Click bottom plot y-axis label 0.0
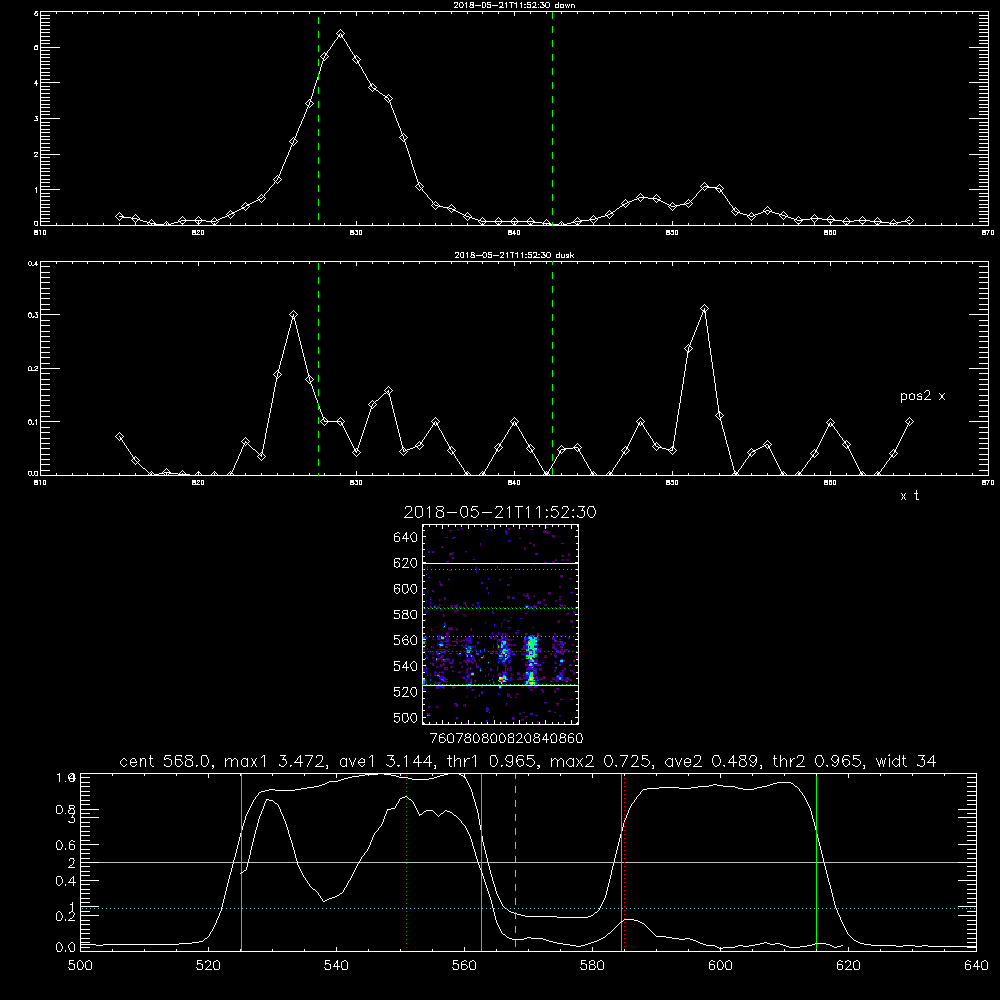 (x=64, y=948)
